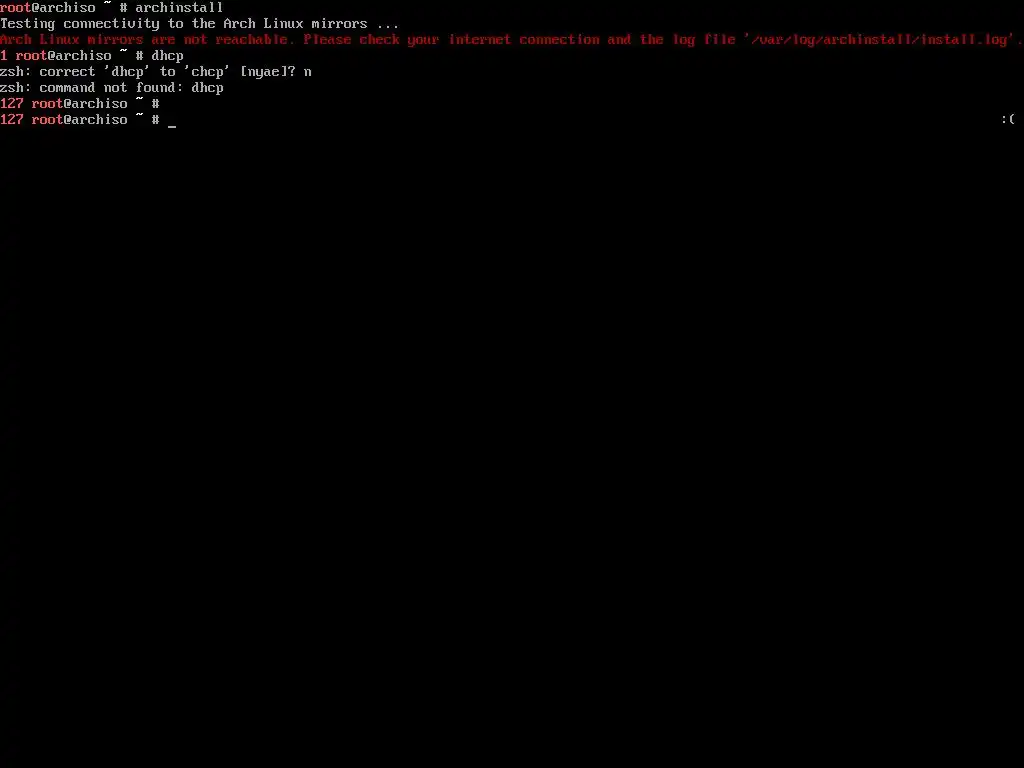Click the red log file path text

pos(878,40)
